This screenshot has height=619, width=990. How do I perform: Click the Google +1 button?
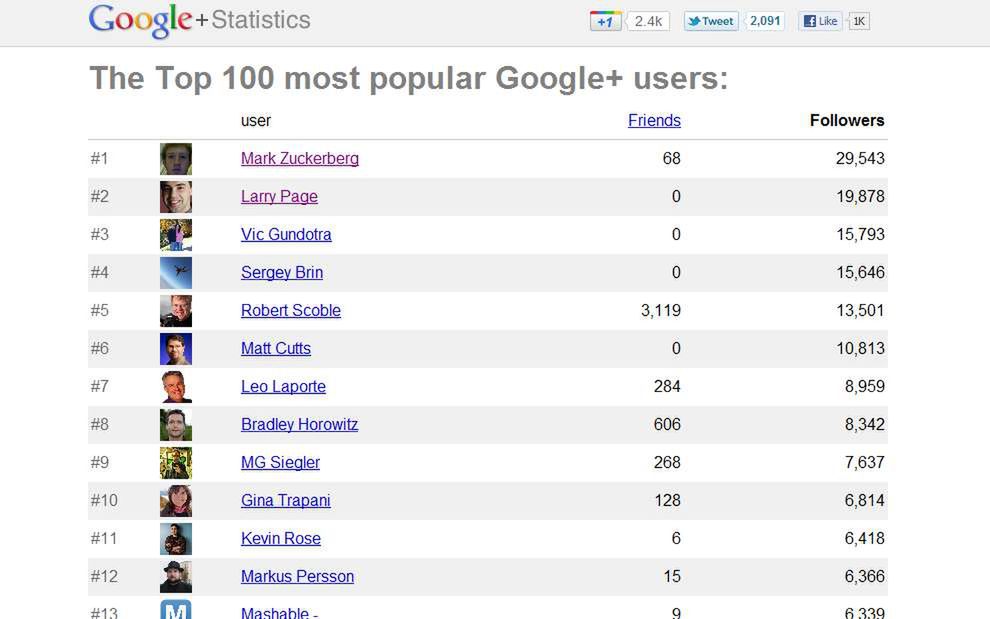point(605,21)
